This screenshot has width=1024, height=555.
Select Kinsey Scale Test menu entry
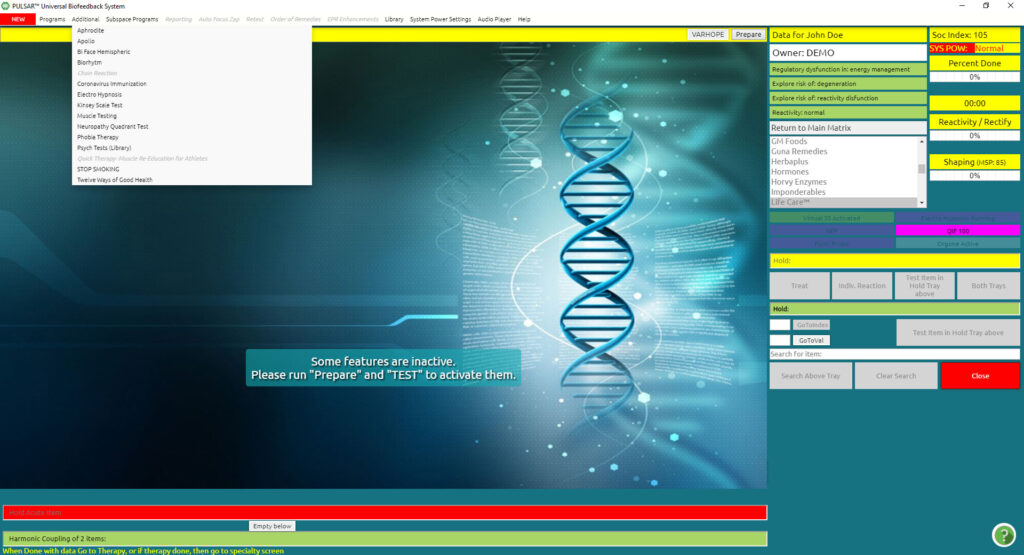(x=99, y=105)
